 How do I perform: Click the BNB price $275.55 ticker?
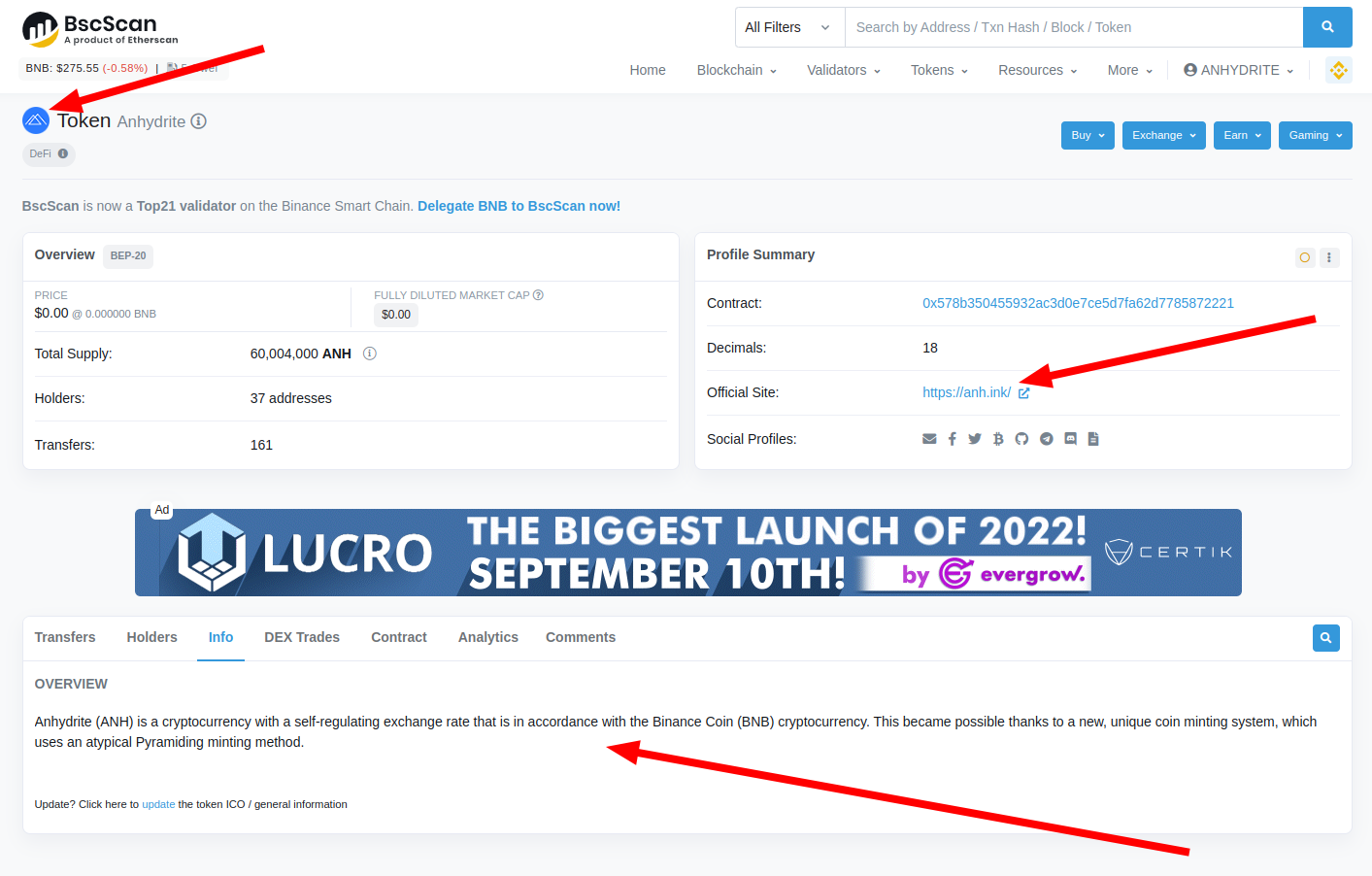point(86,68)
